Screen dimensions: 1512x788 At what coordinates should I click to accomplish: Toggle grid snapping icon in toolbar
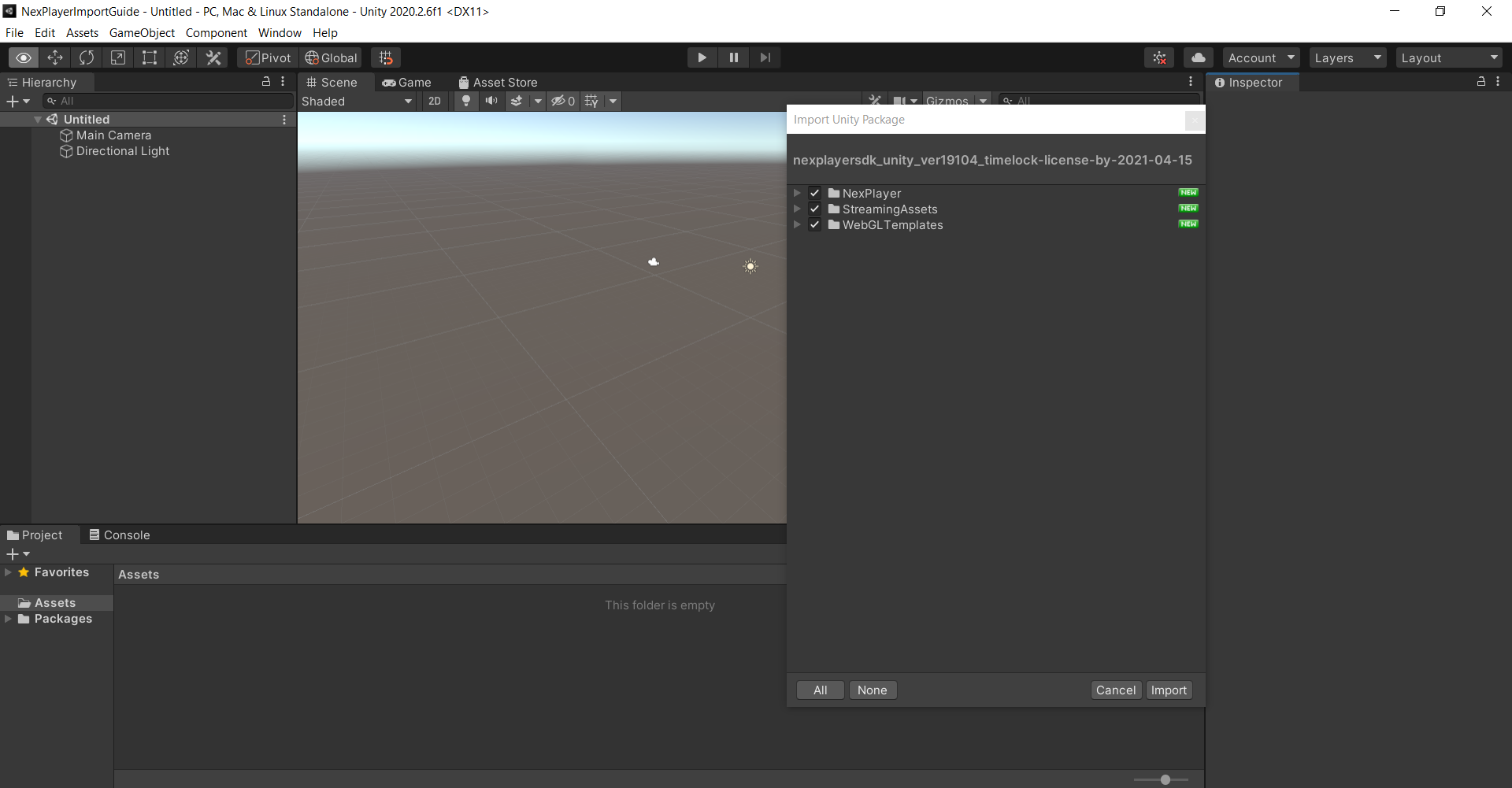[386, 57]
